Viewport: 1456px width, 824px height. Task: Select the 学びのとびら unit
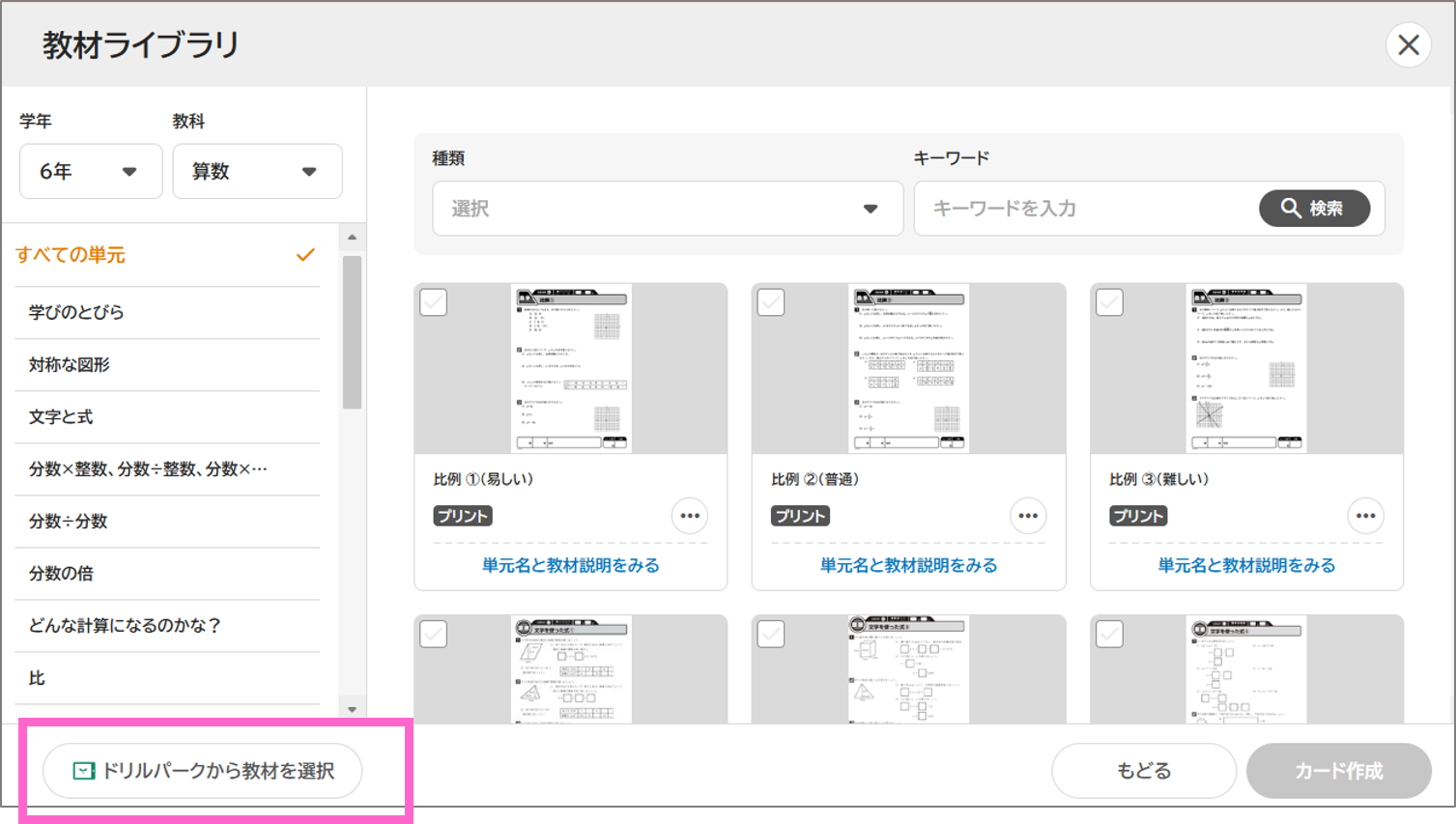[x=167, y=312]
